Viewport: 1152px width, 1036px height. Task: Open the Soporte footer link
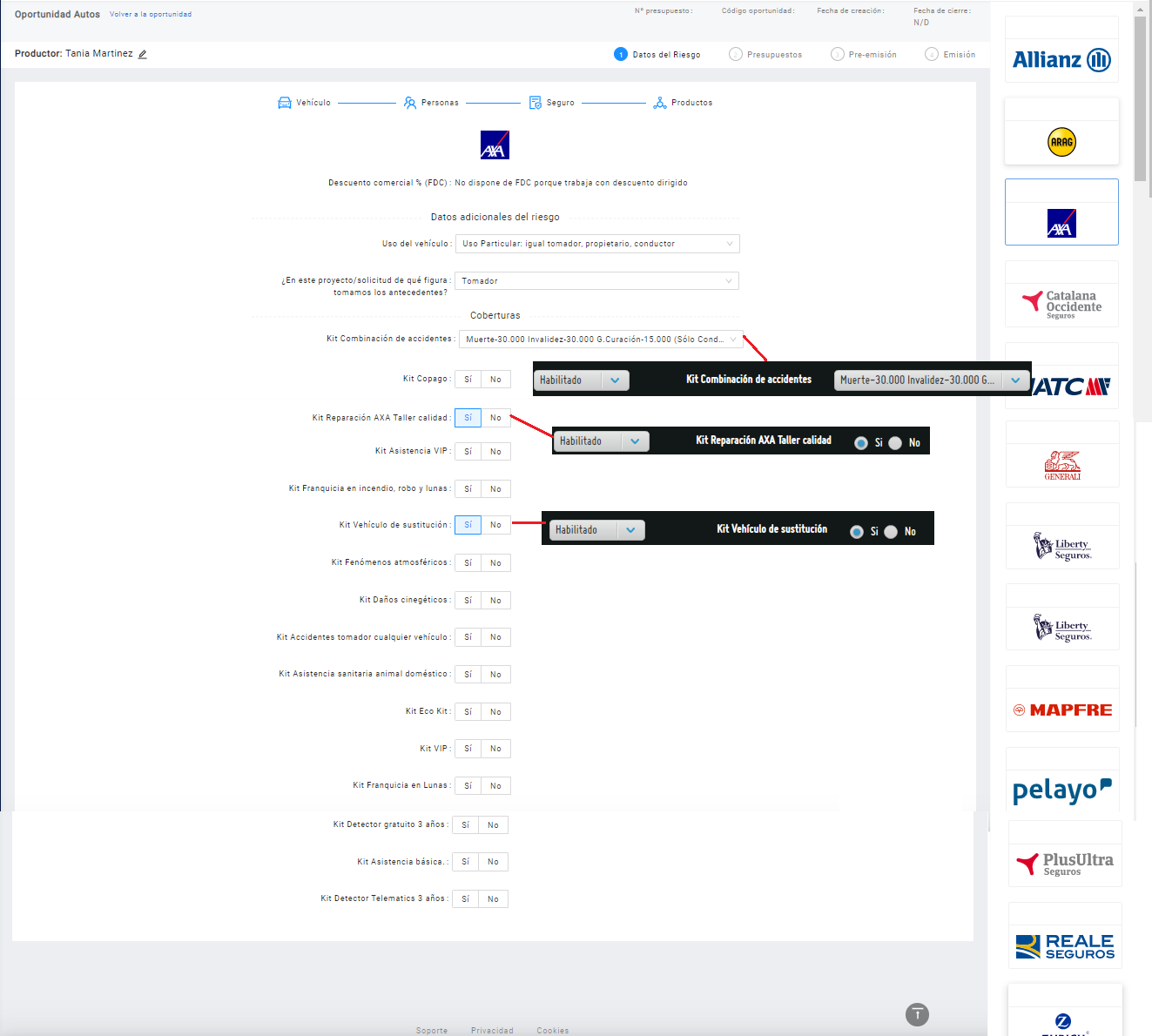click(432, 1031)
